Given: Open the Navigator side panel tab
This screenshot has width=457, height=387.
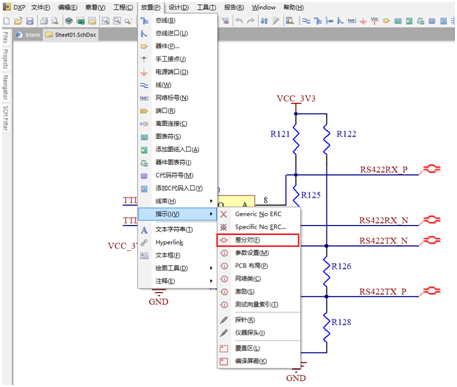Looking at the screenshot, I should coord(5,87).
